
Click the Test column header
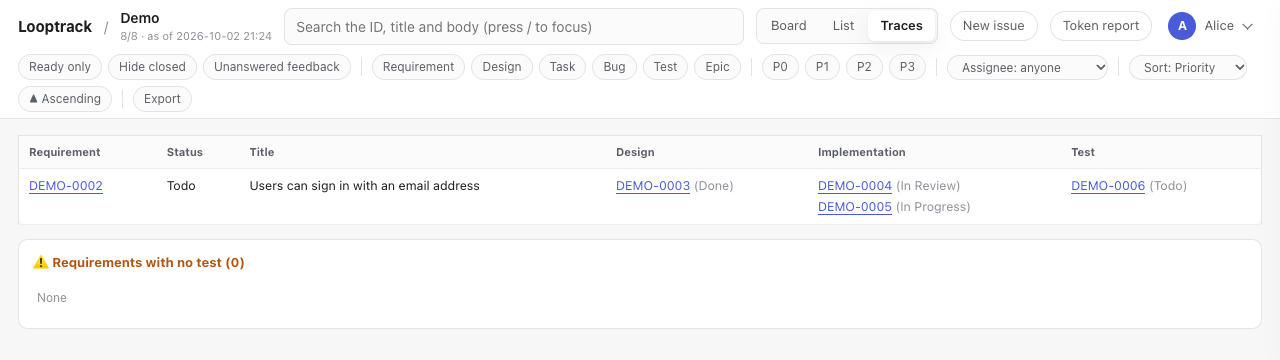click(1083, 152)
